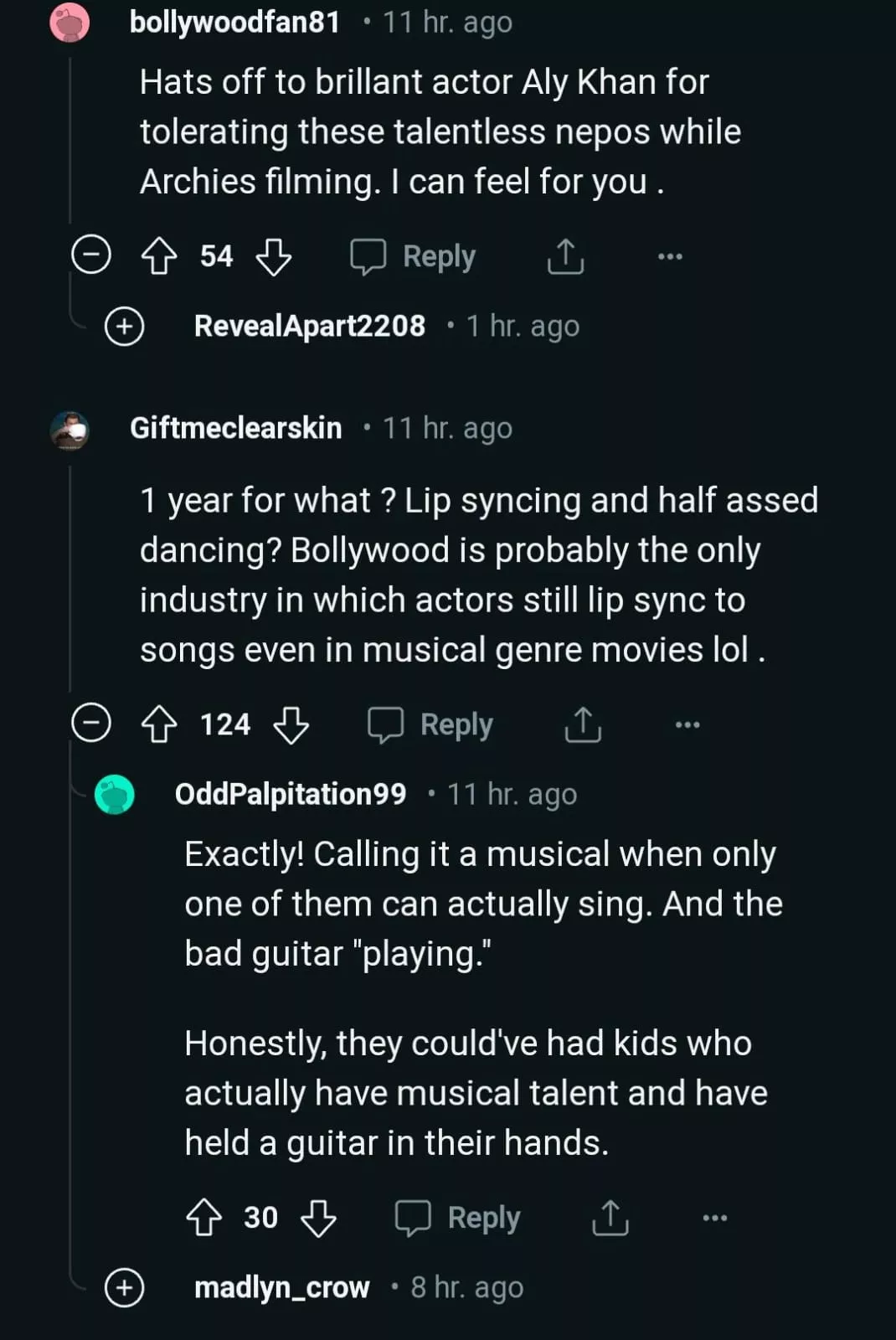Reply to Giftmeclearskin's comment
Screen dimensions: 896x1340
[431, 724]
